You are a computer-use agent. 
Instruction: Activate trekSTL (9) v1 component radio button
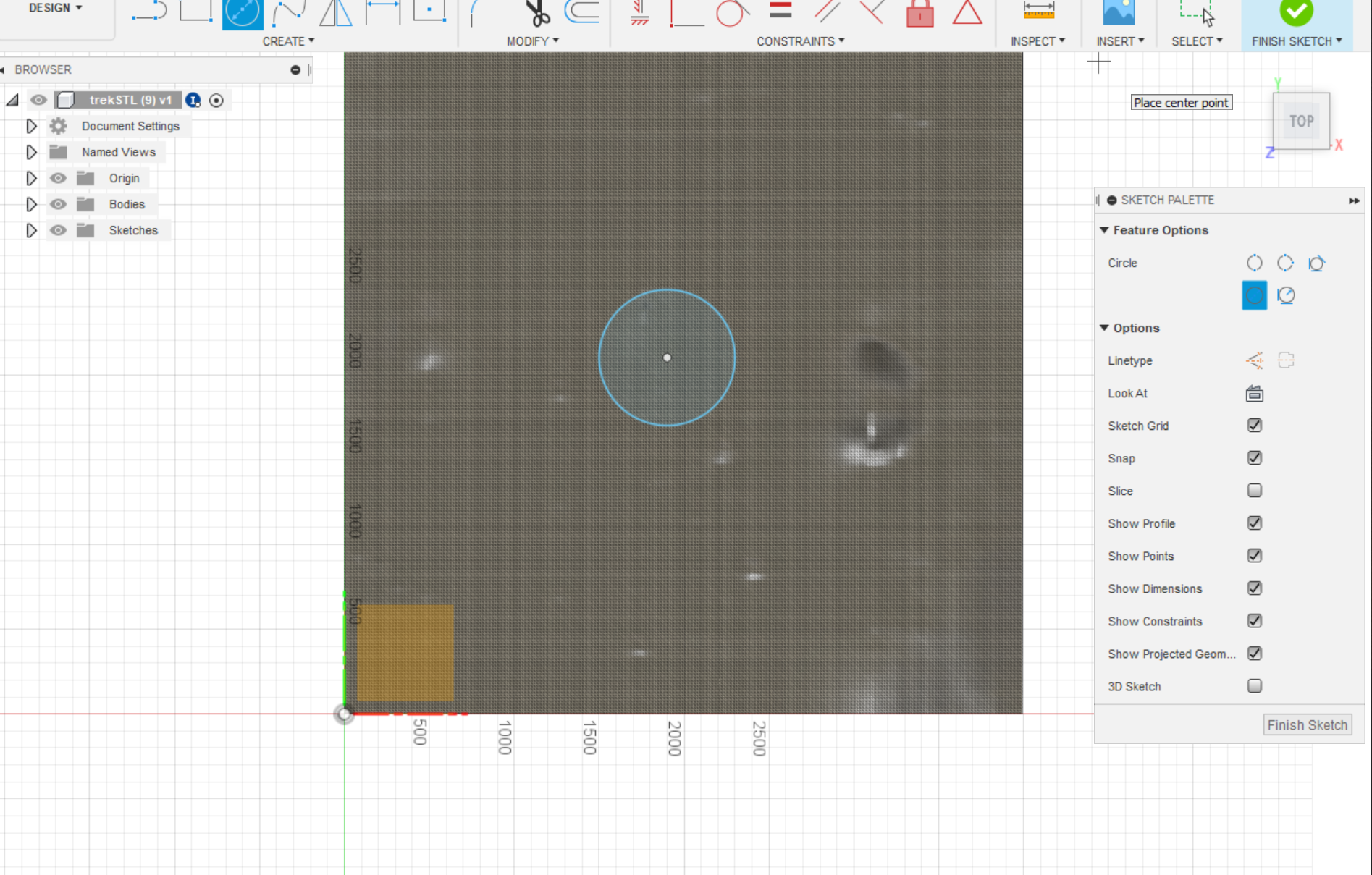pyautogui.click(x=216, y=101)
